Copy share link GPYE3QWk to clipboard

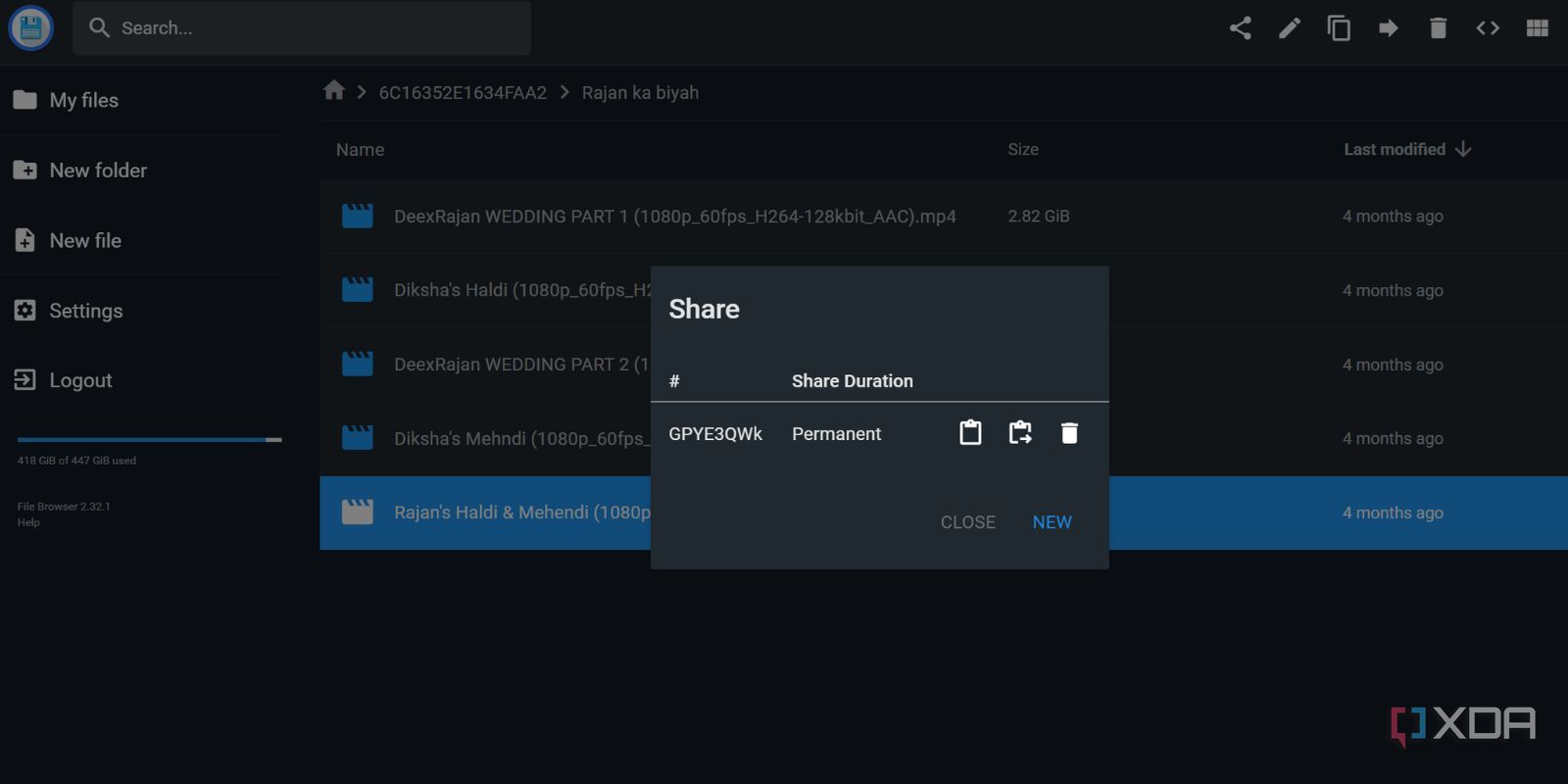[x=970, y=432]
